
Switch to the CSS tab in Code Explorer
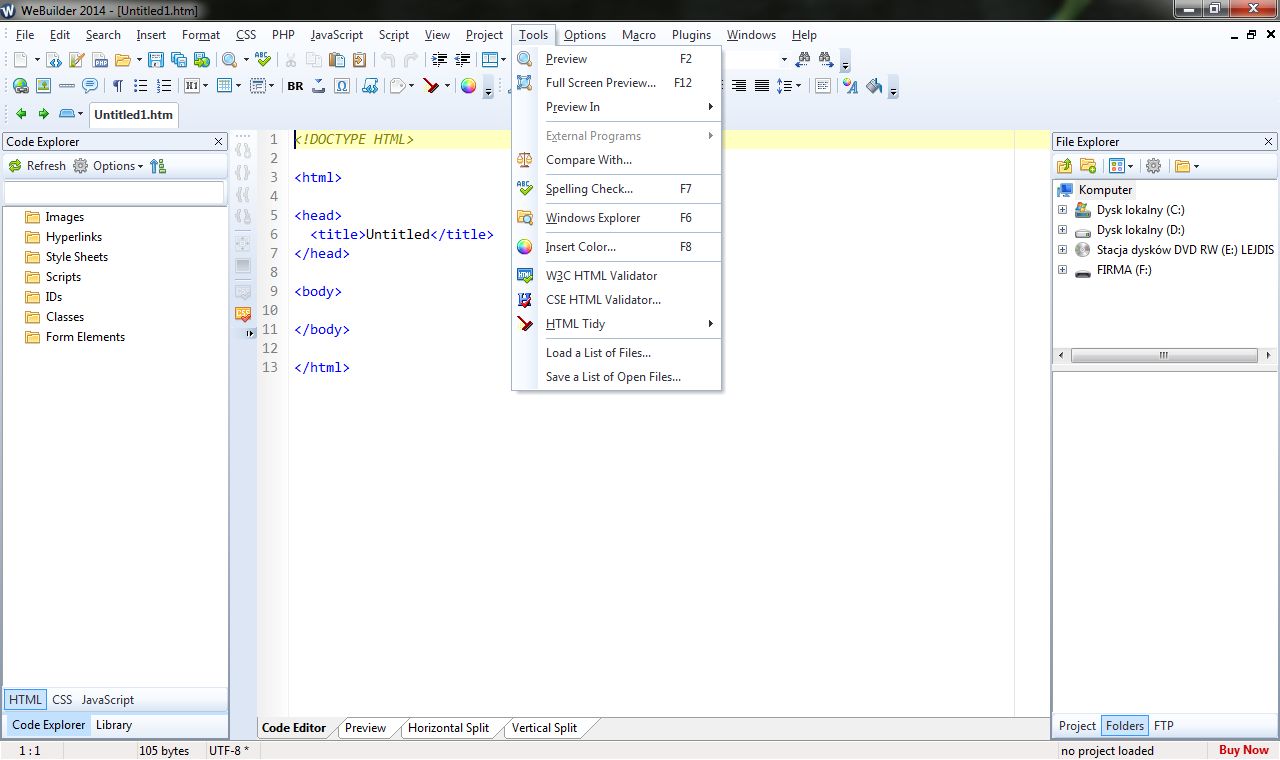tap(62, 700)
